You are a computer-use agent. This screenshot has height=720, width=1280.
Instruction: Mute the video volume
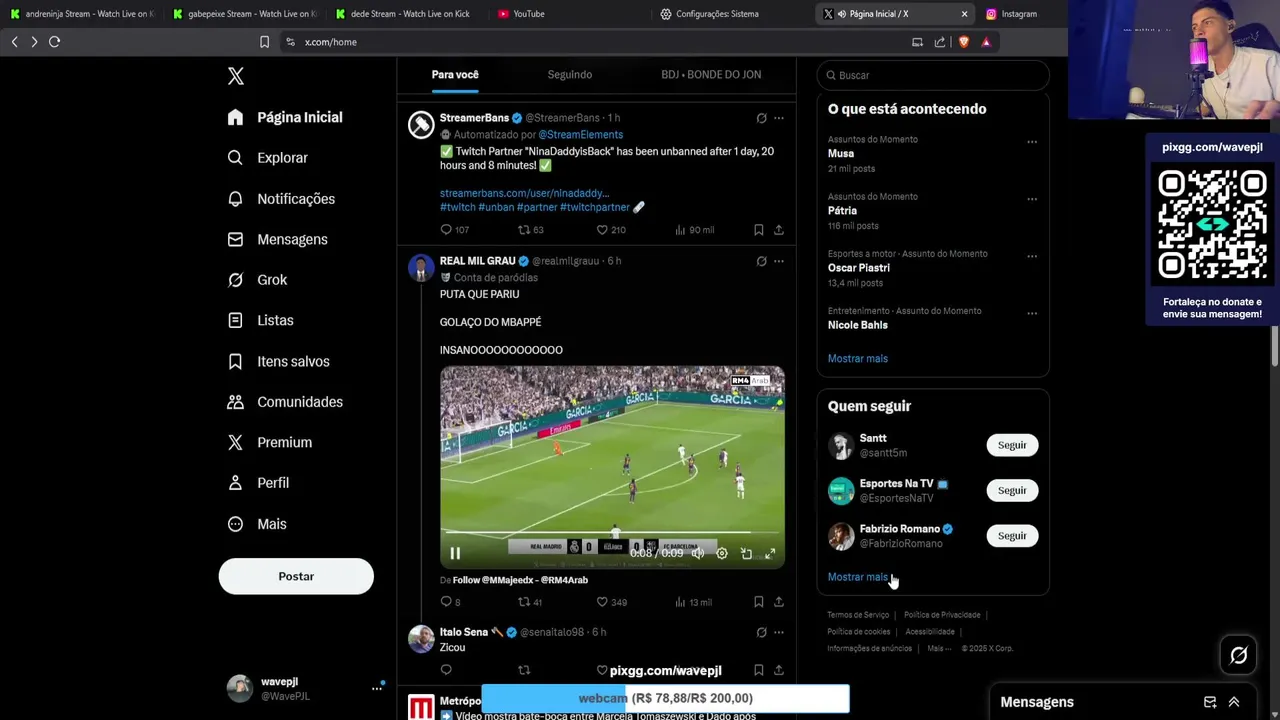(x=698, y=553)
